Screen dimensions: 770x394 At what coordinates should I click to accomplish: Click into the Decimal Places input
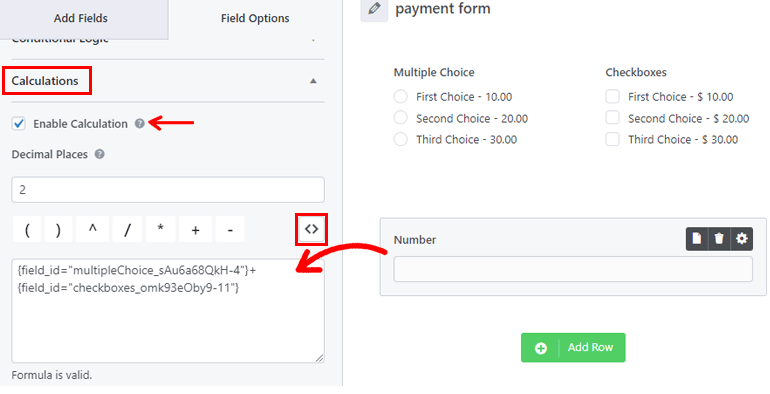click(x=168, y=190)
